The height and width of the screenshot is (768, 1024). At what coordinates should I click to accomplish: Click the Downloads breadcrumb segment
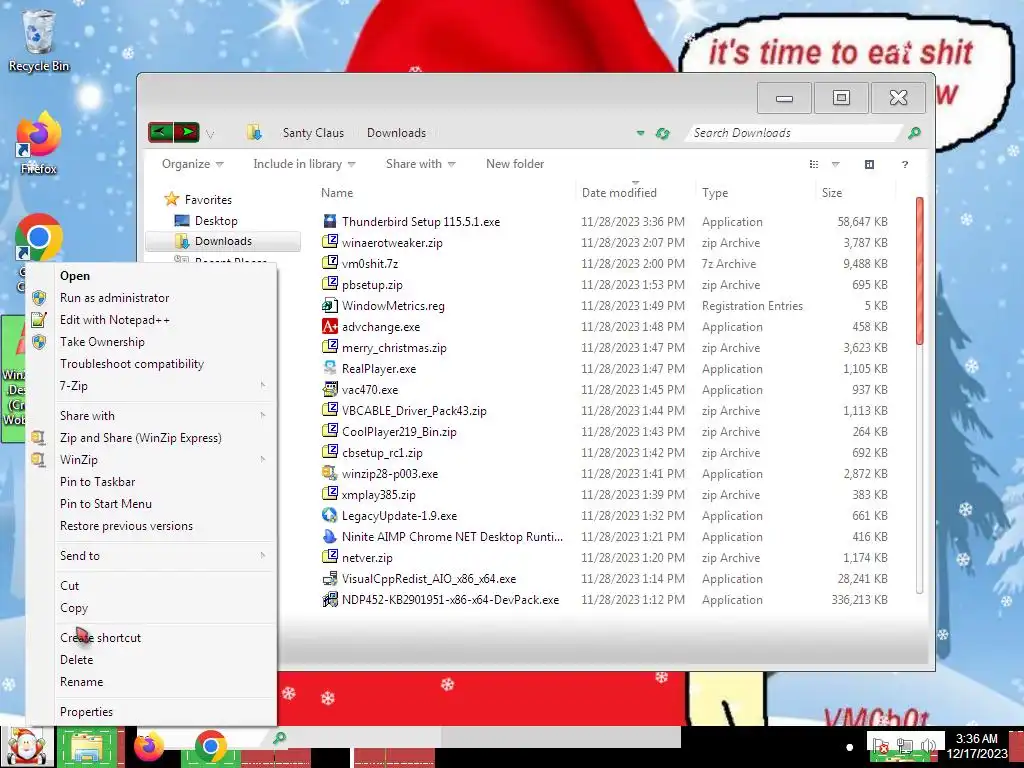[396, 133]
